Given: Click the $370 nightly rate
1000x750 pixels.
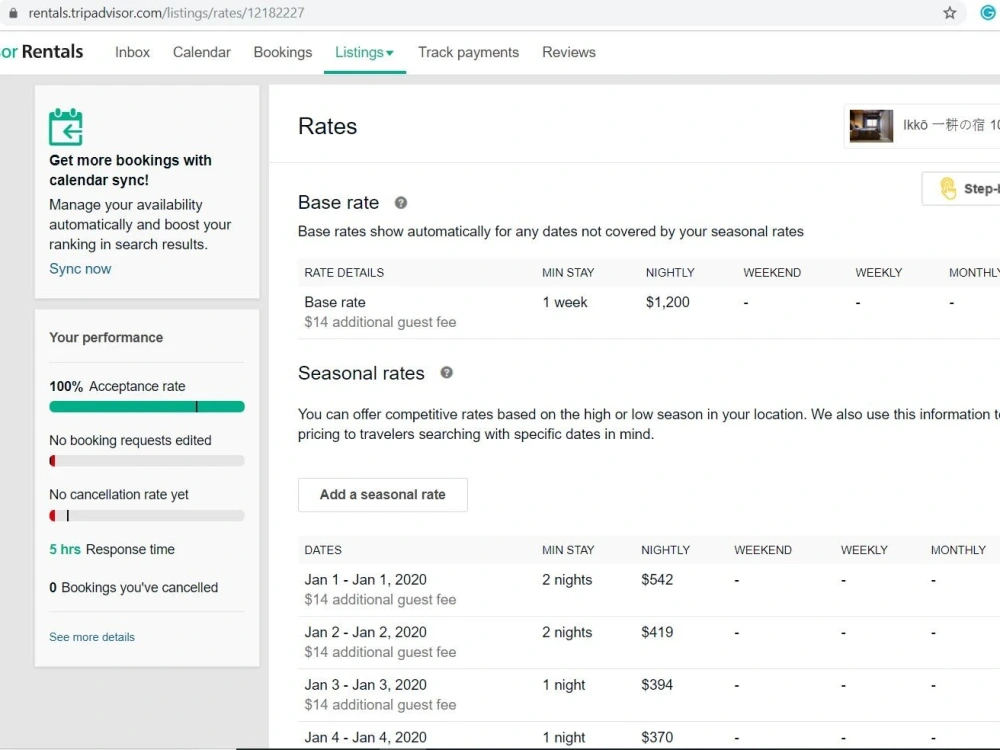Looking at the screenshot, I should pos(657,737).
